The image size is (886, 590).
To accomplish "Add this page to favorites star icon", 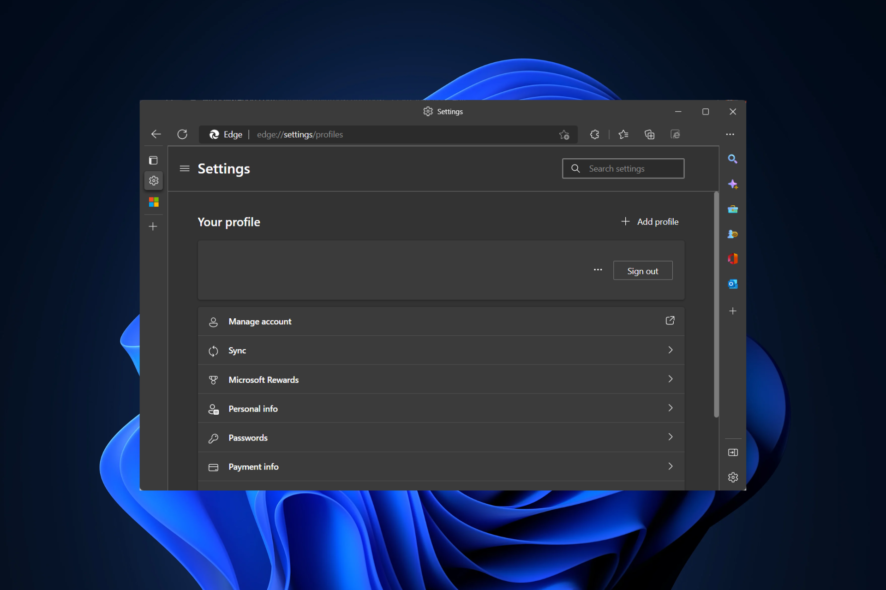I will pyautogui.click(x=564, y=135).
